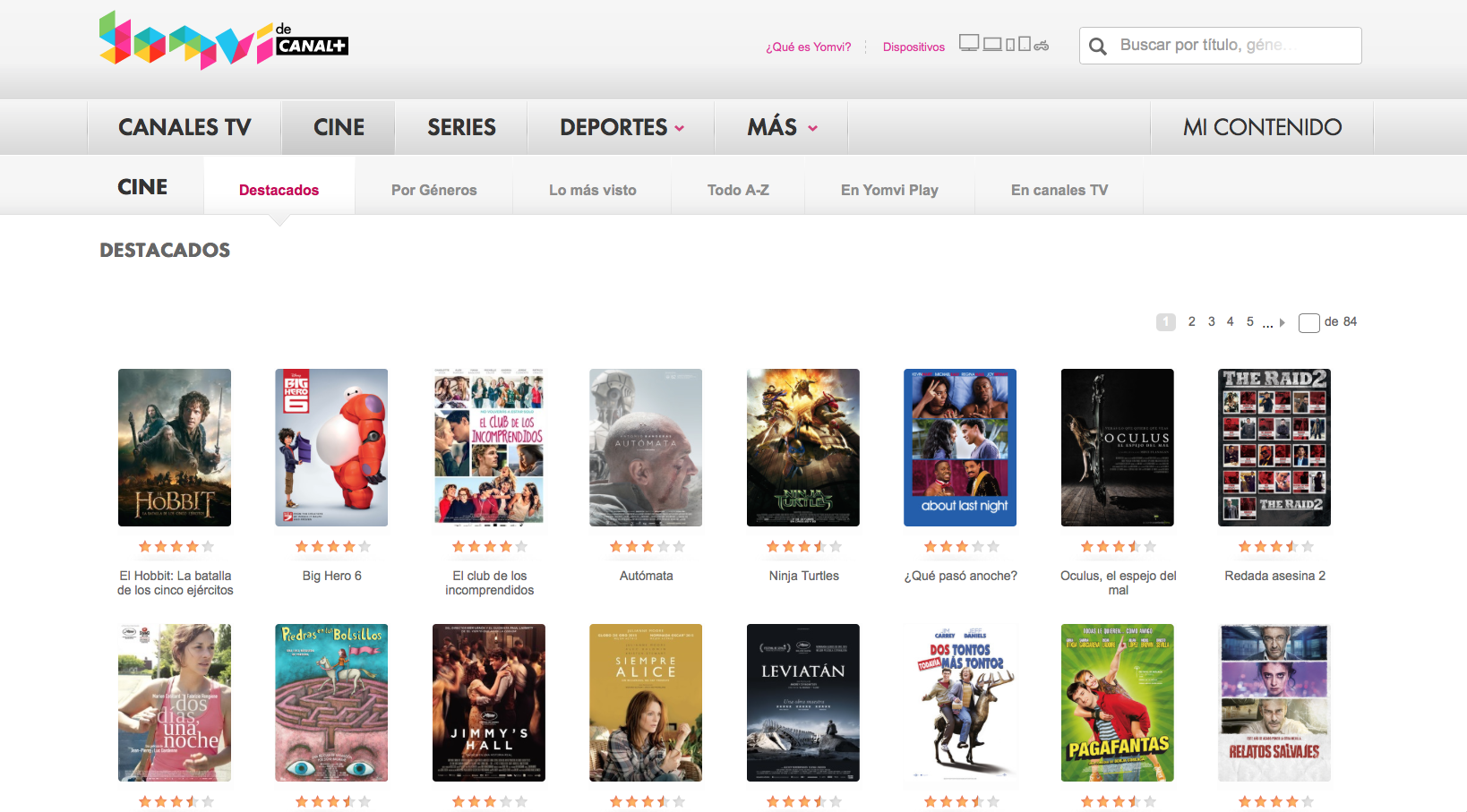Select the CINE main menu item
This screenshot has width=1467, height=812.
[339, 127]
